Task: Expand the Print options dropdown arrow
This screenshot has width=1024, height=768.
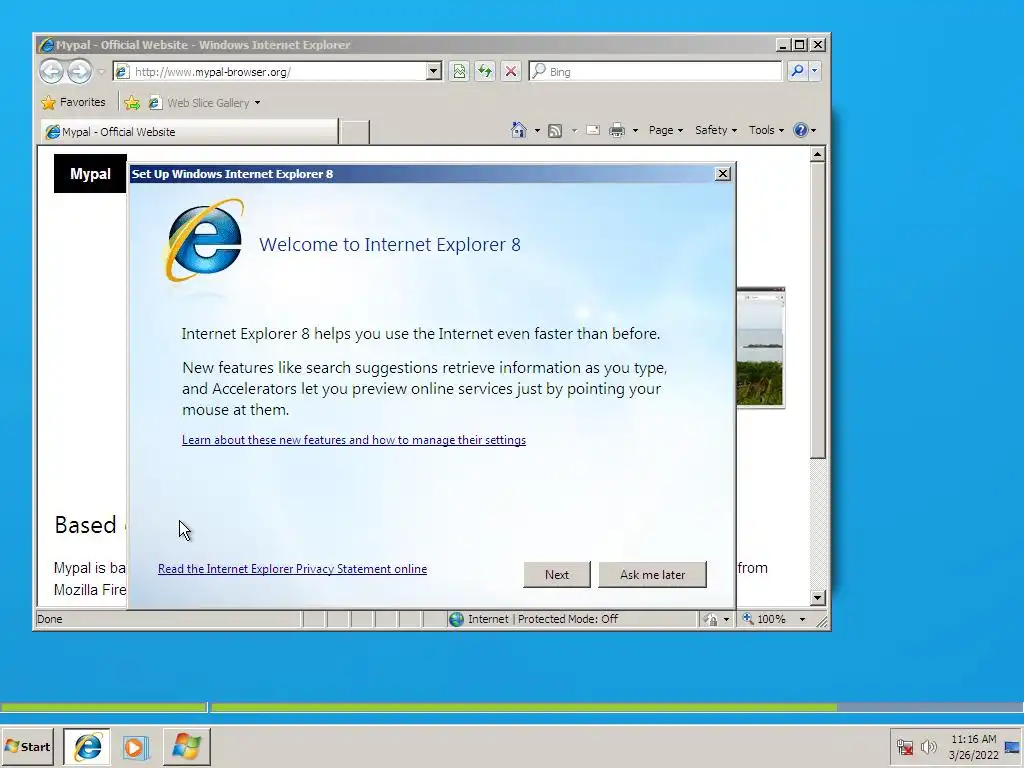Action: pyautogui.click(x=635, y=131)
